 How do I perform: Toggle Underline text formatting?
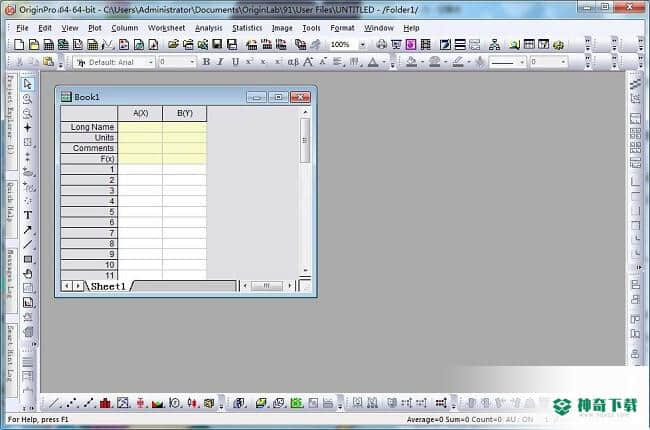[235, 62]
